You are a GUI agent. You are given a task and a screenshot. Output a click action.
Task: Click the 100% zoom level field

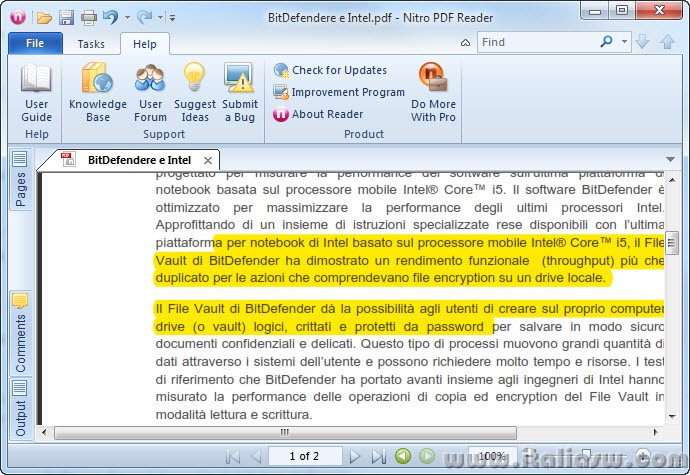[492, 456]
